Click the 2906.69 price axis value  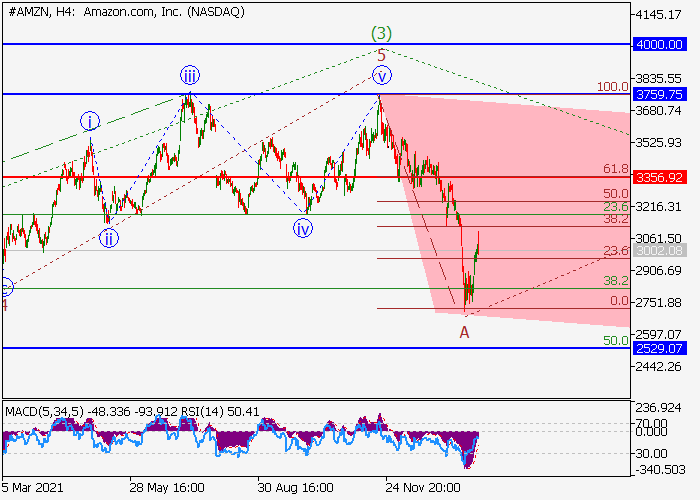point(658,271)
